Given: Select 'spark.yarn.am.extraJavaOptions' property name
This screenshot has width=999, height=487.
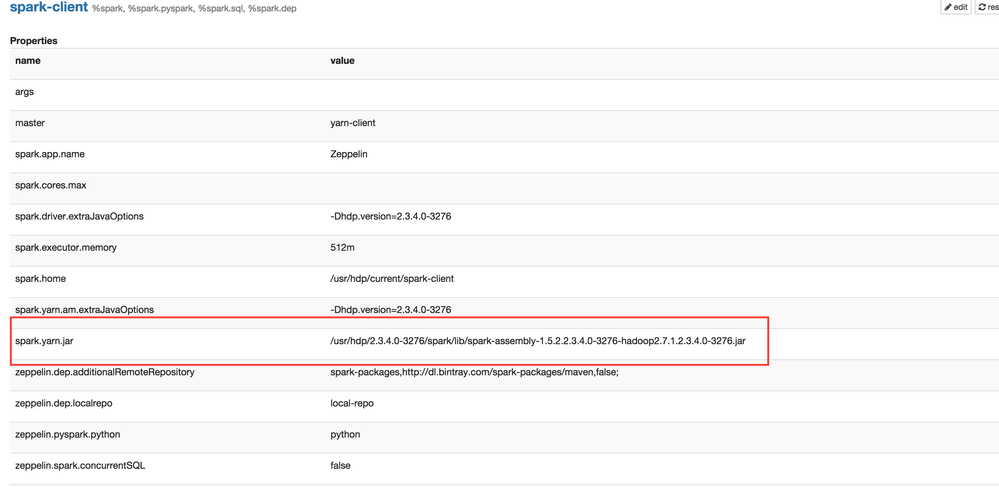Looking at the screenshot, I should 84,310.
